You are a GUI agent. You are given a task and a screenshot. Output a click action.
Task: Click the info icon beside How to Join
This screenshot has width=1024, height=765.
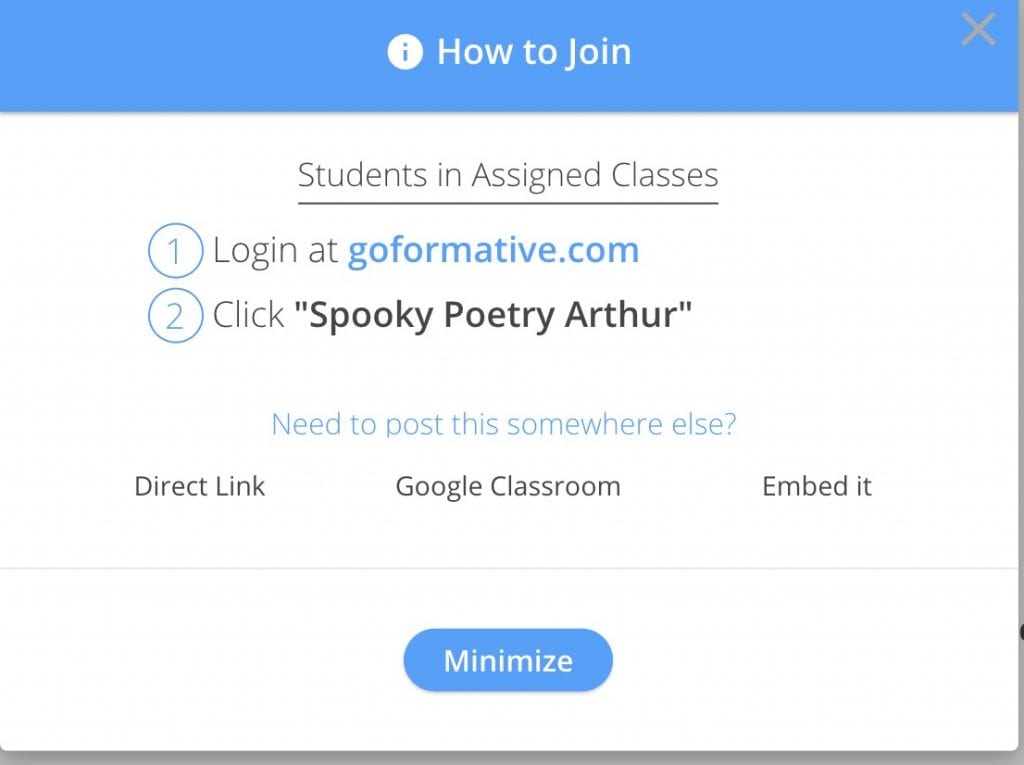(405, 52)
